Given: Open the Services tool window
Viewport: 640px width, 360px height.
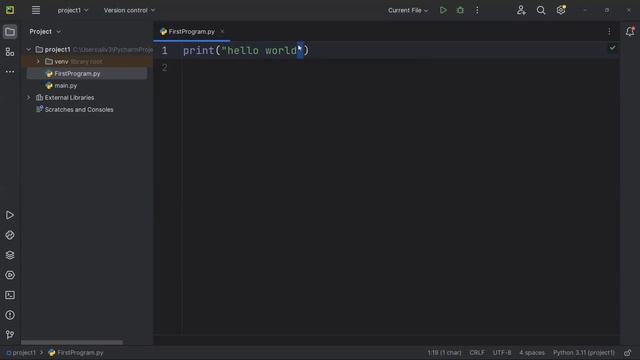Looking at the screenshot, I should tap(10, 275).
